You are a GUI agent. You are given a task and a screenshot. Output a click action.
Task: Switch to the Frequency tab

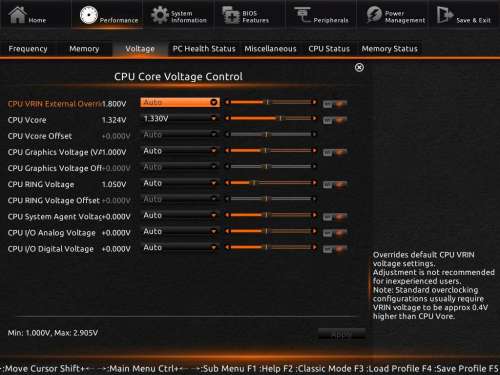28,49
